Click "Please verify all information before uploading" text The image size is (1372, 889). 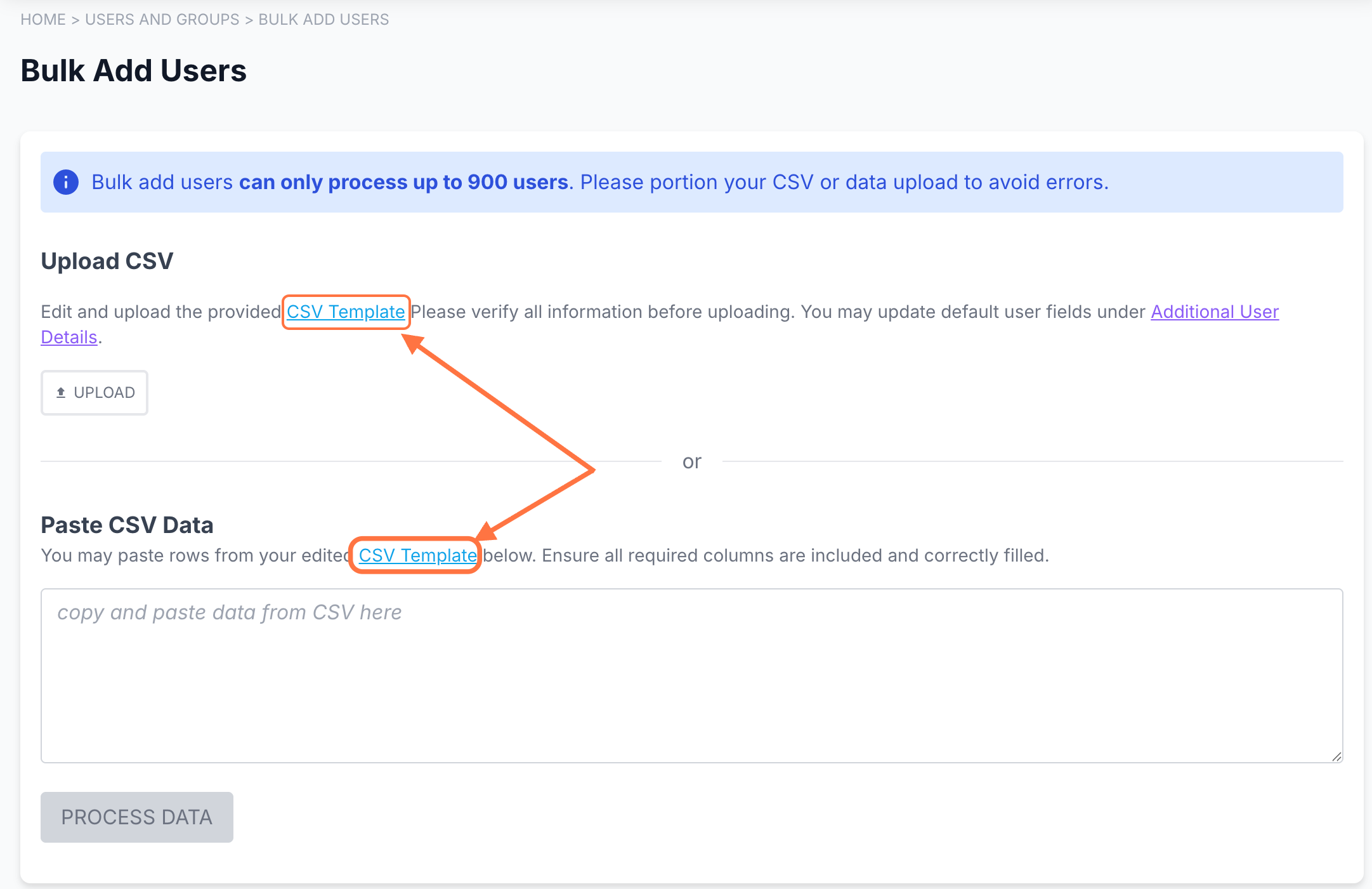click(x=603, y=312)
